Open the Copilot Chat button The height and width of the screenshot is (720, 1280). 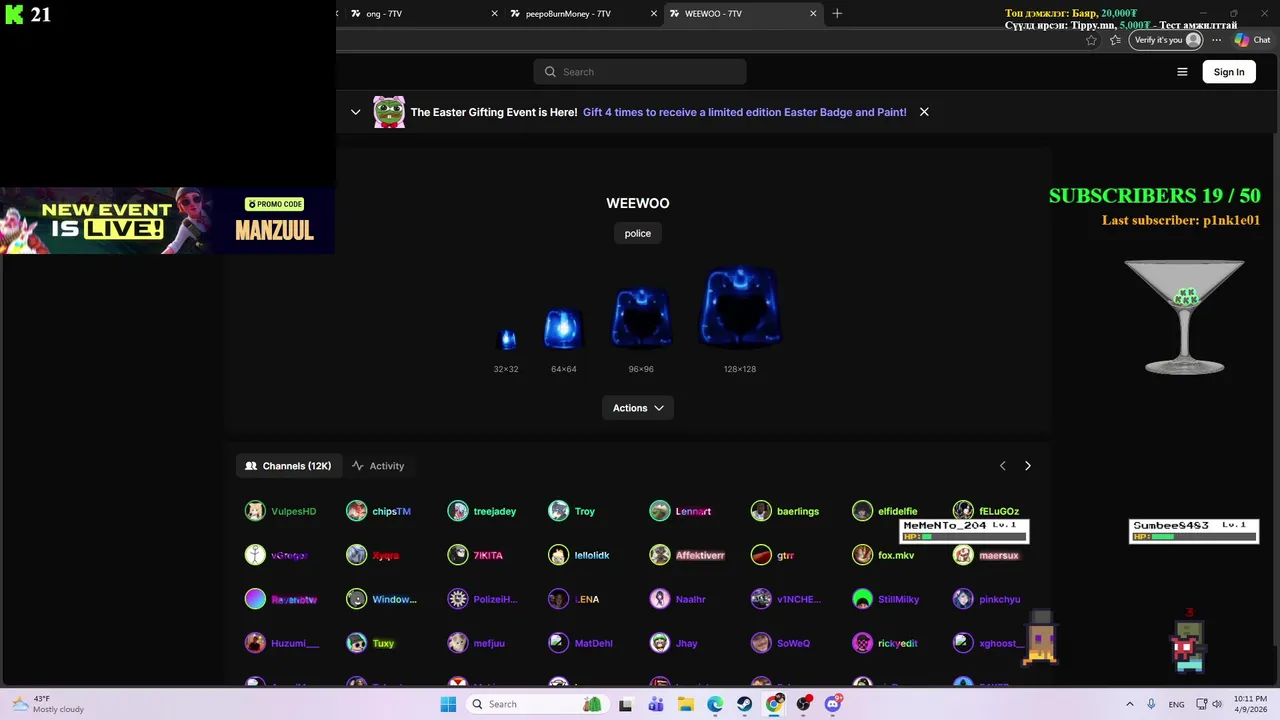coord(1253,40)
